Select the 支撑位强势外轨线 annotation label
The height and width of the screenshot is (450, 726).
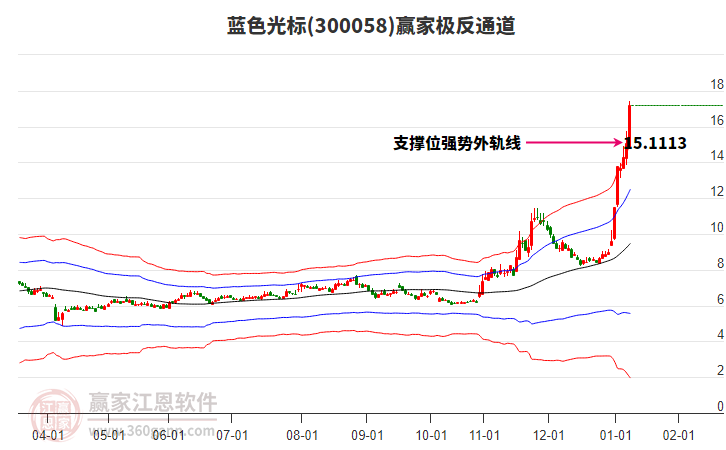click(457, 143)
